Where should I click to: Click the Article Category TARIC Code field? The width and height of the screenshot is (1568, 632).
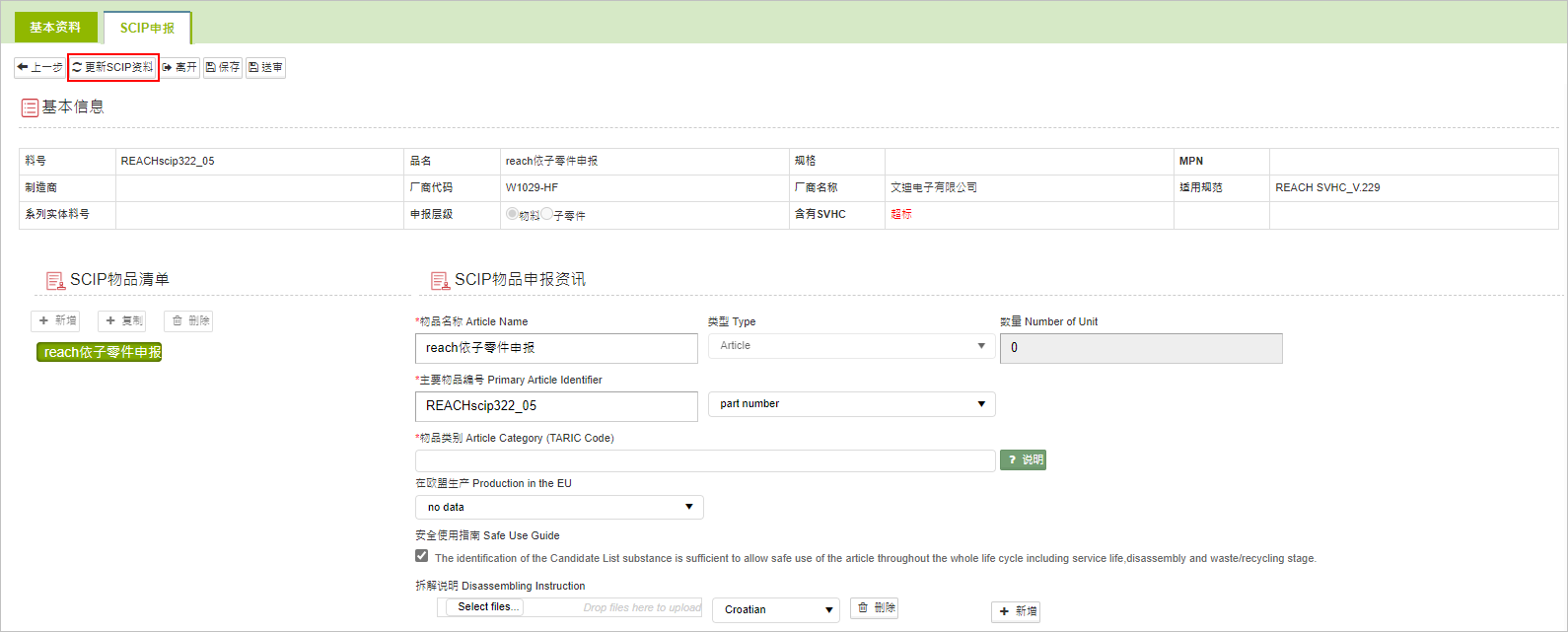[x=704, y=460]
